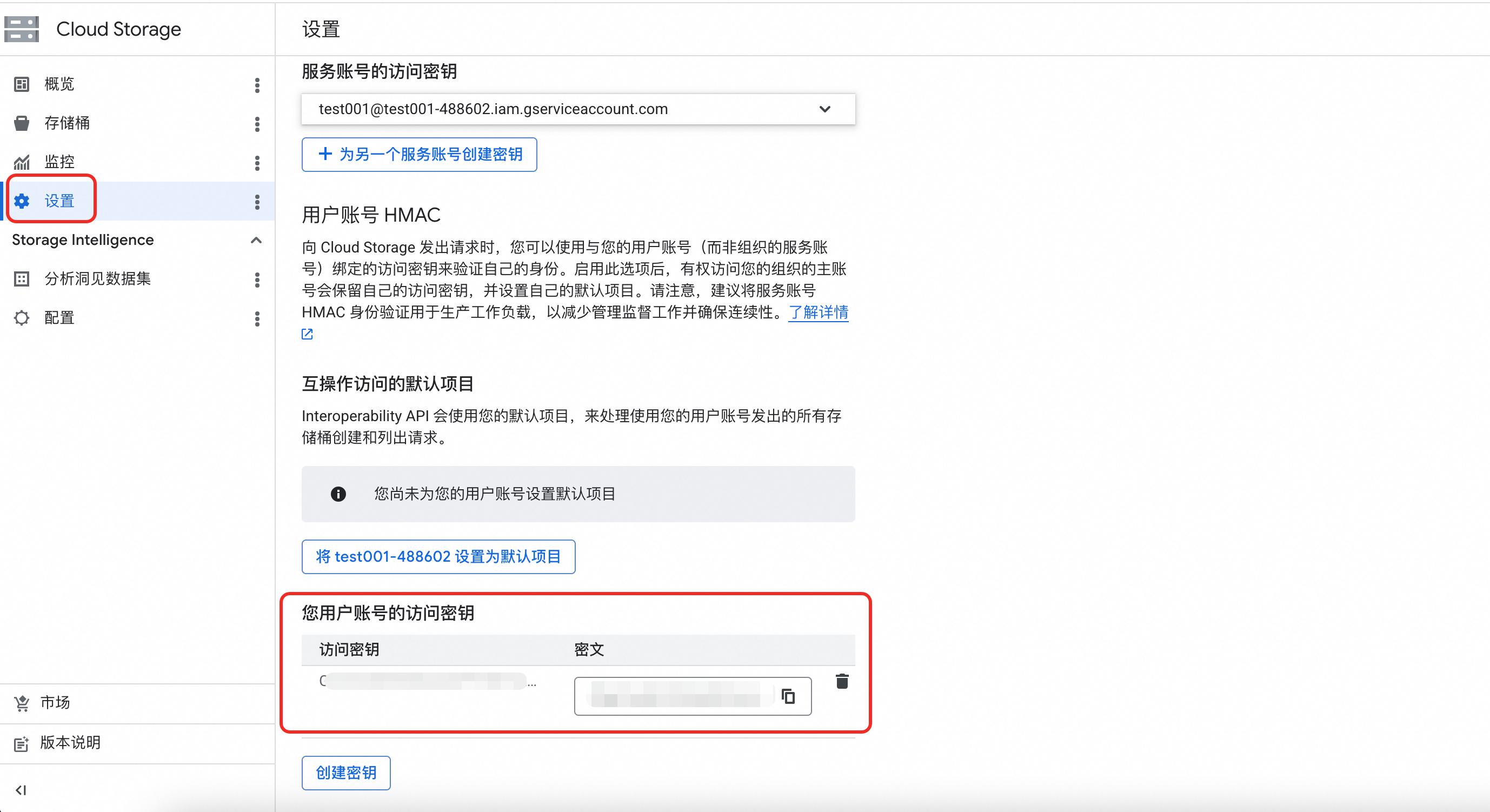Click the info icon in the default project notice

tap(338, 494)
